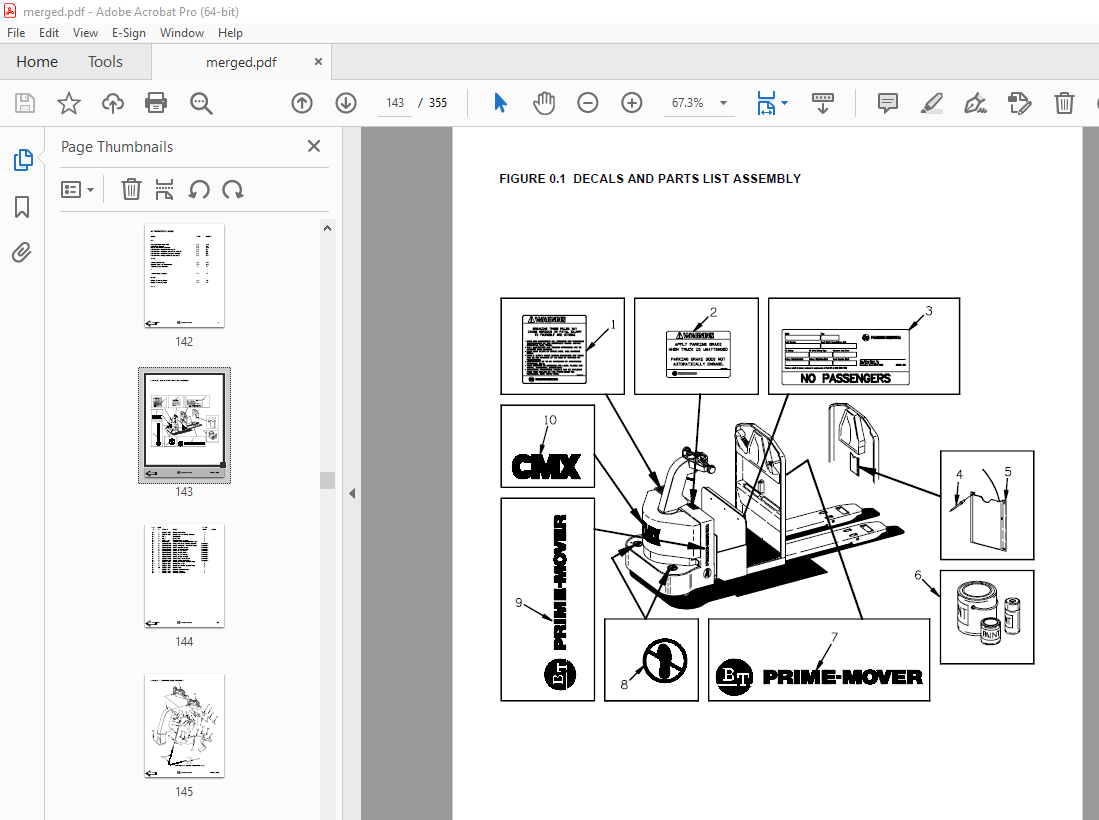Delete selected pages in thumbnails panel
This screenshot has width=1099, height=820.
(131, 189)
